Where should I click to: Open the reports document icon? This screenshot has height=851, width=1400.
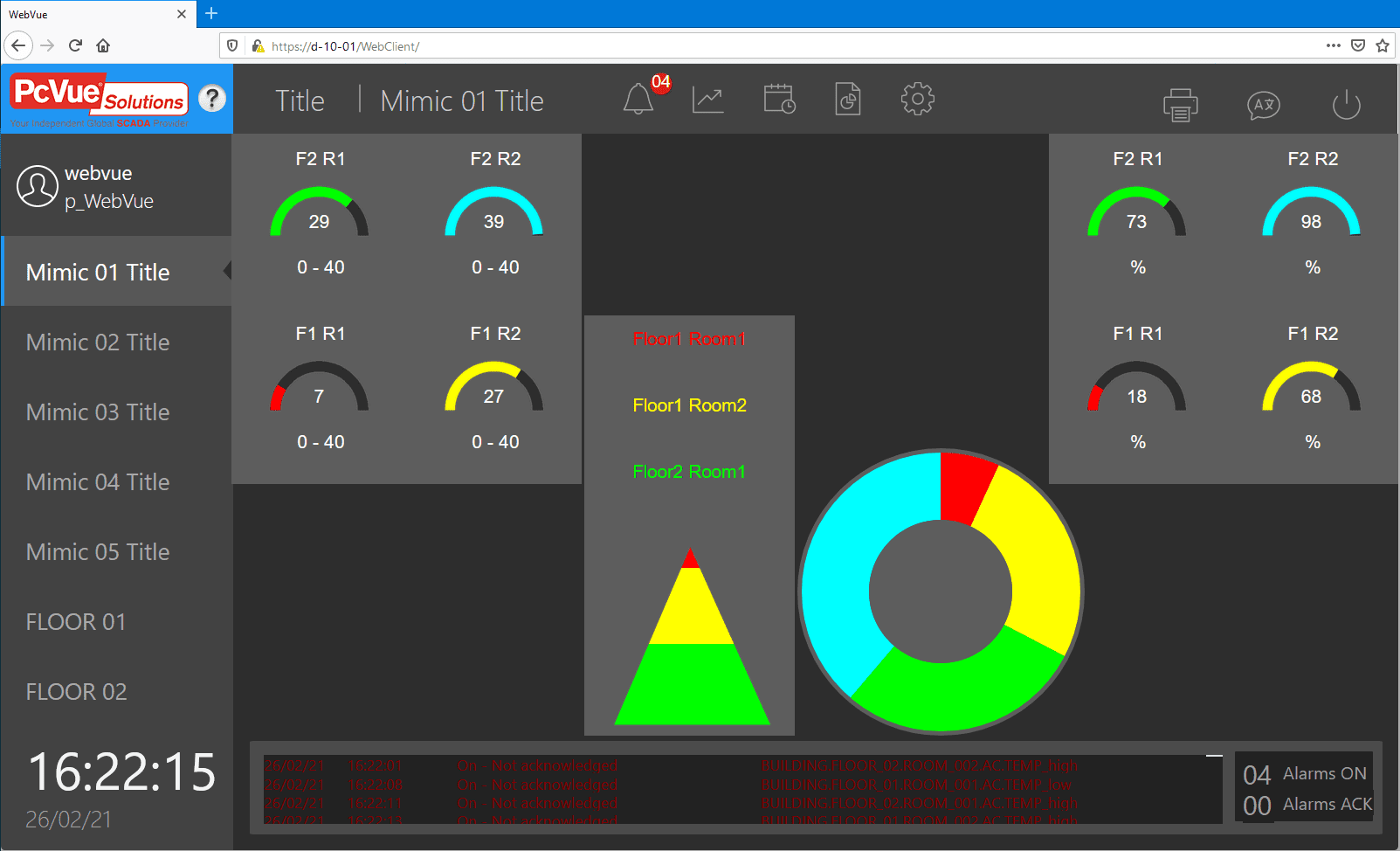click(848, 100)
